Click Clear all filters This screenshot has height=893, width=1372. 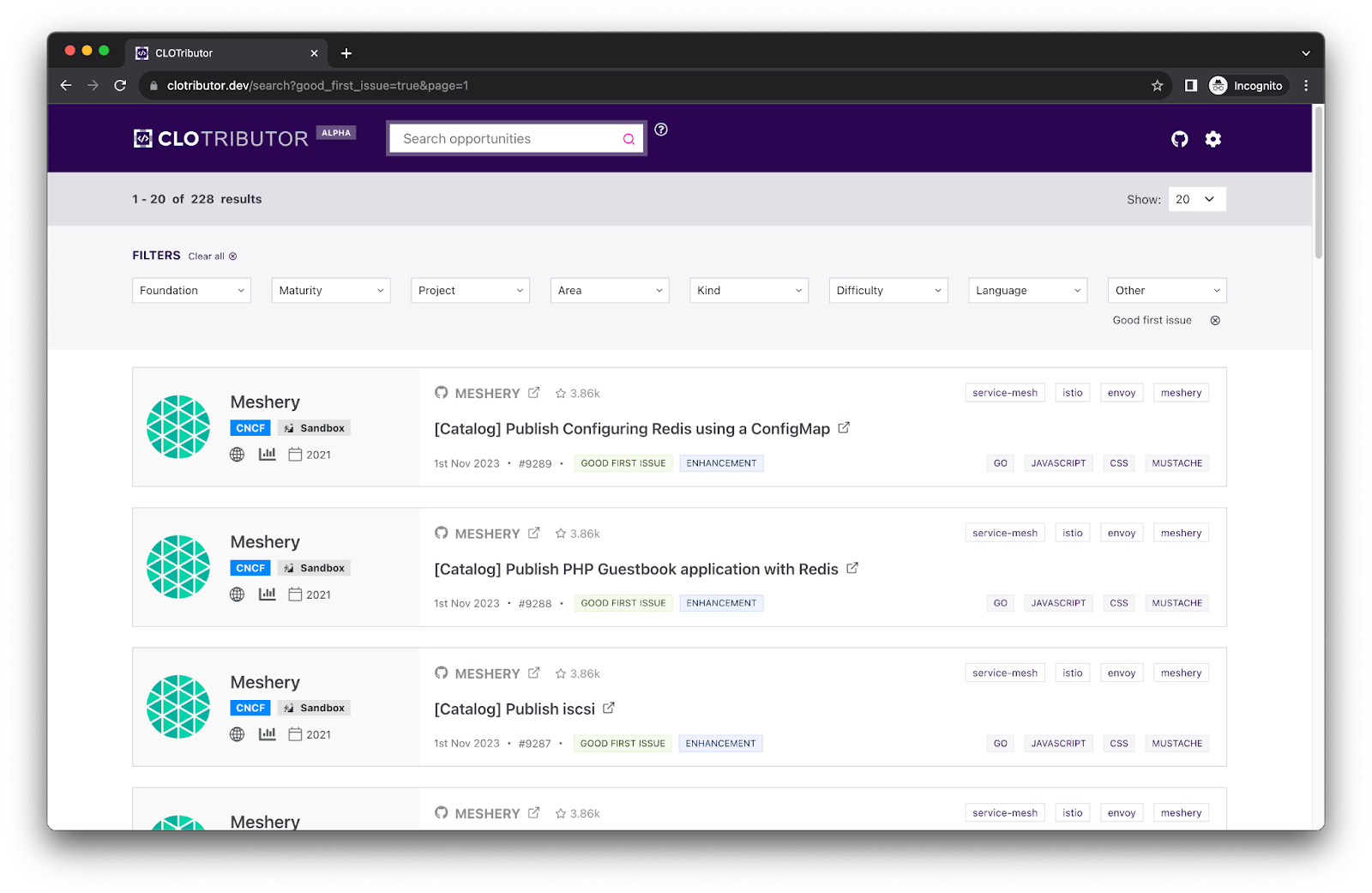213,256
